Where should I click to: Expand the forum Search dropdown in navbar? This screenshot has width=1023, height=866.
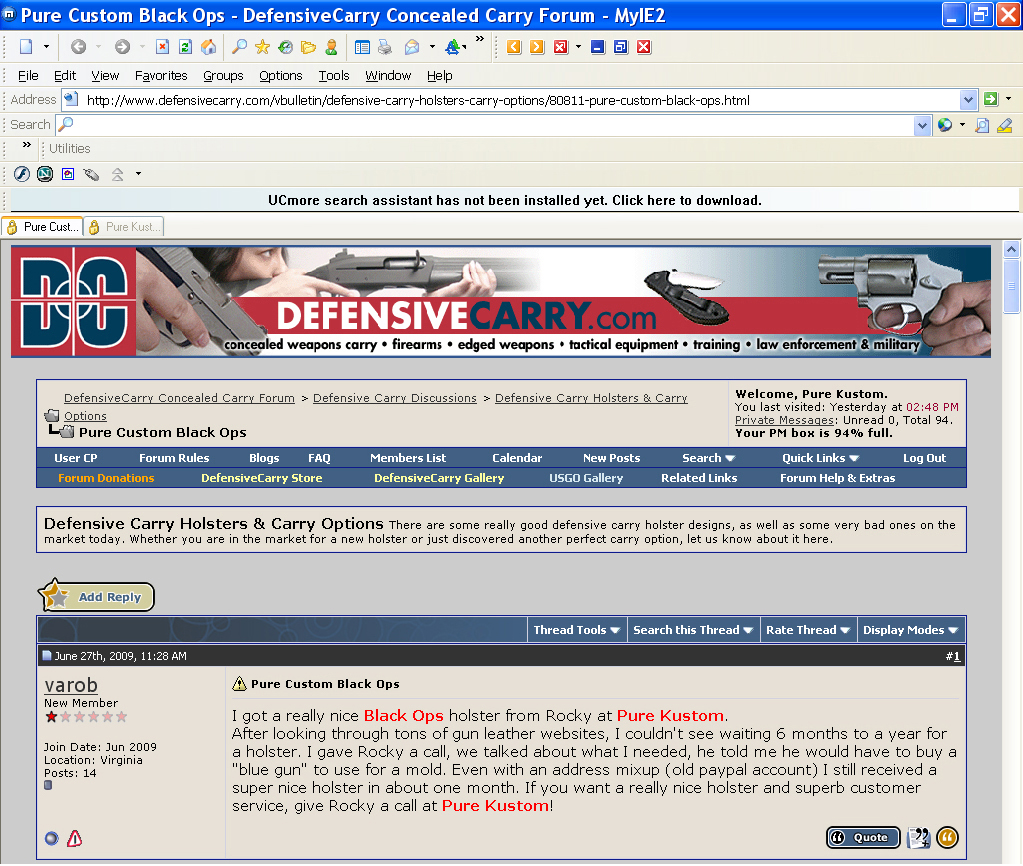click(x=709, y=458)
